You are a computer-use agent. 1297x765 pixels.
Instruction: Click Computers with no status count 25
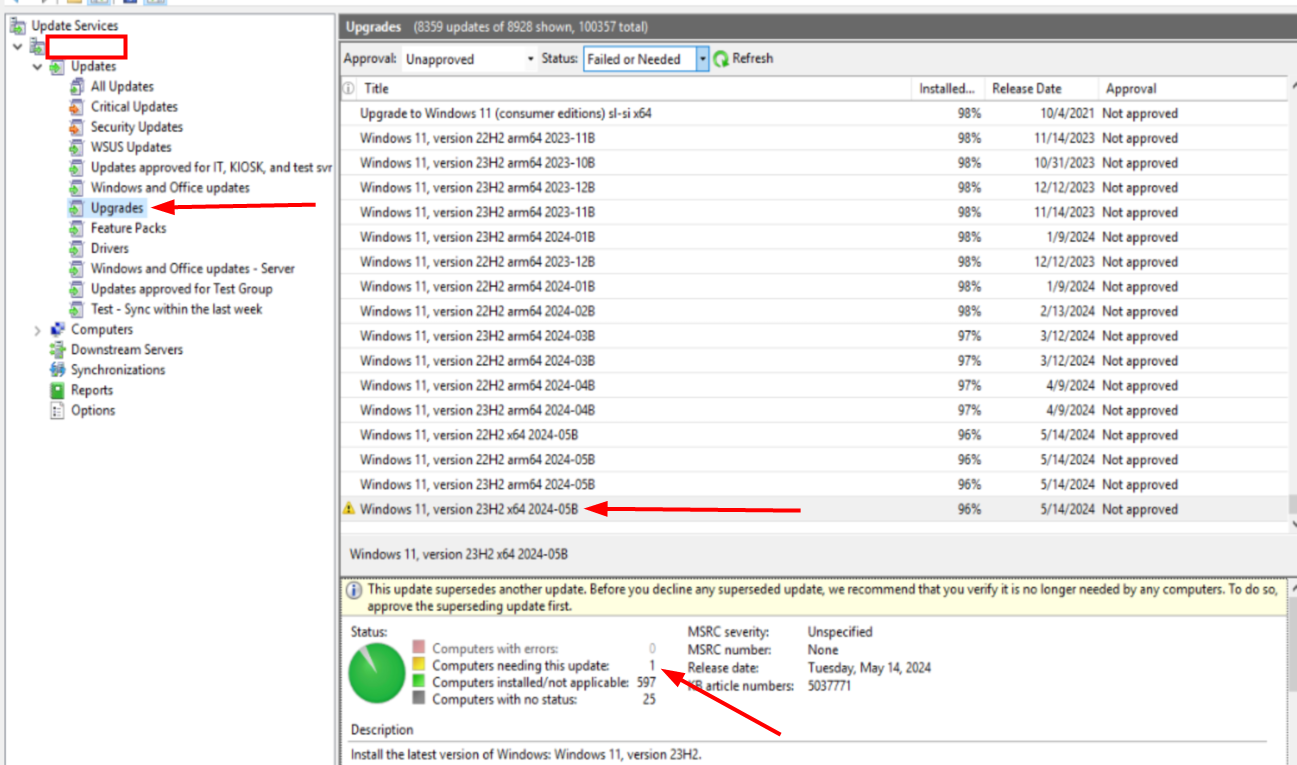click(649, 699)
